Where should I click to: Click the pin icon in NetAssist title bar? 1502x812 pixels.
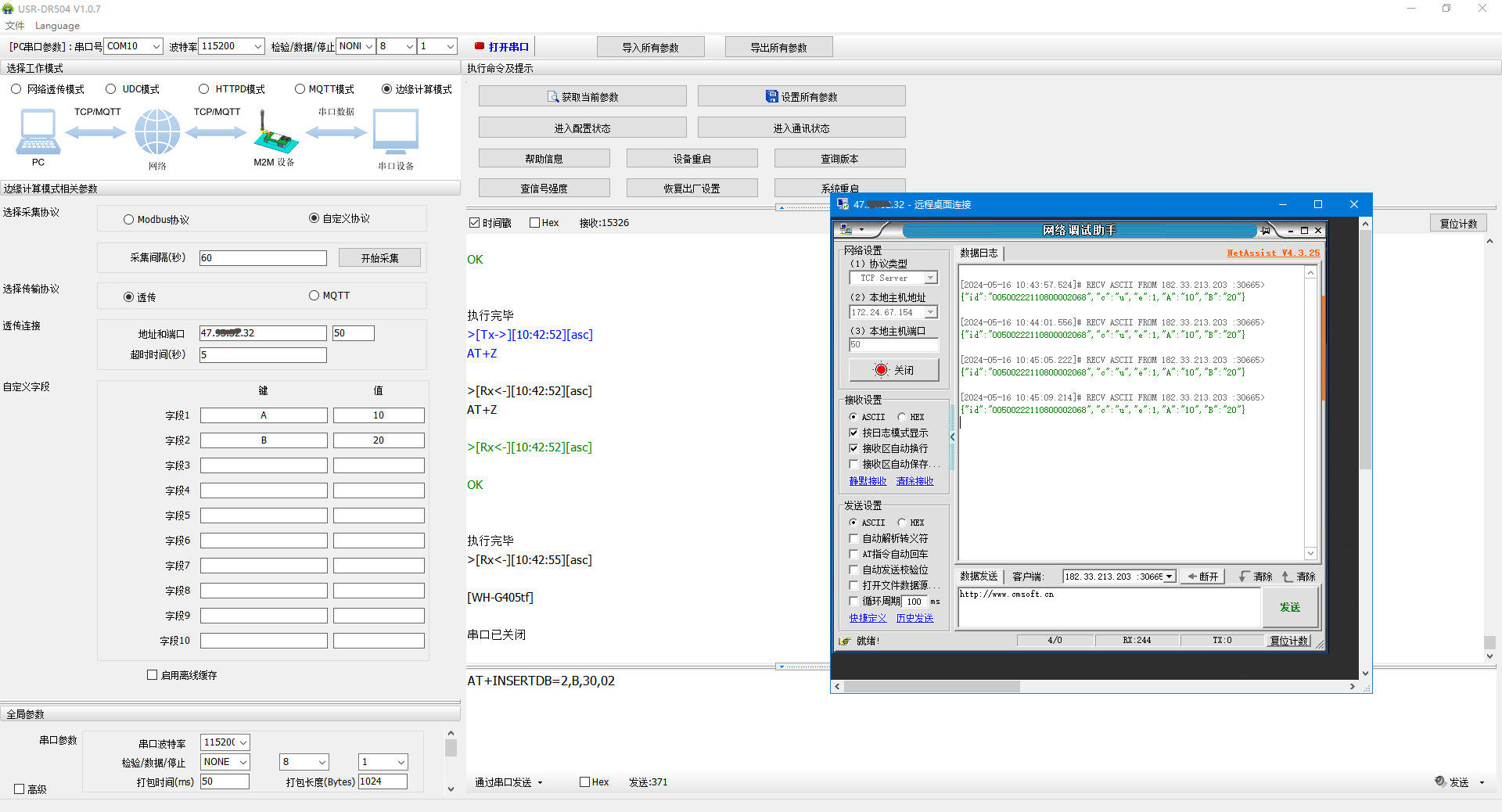click(x=1266, y=230)
